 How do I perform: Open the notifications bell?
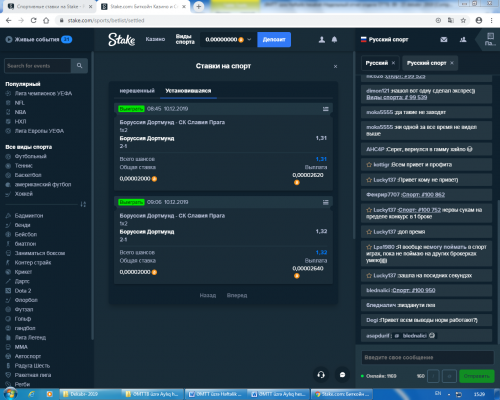click(334, 40)
